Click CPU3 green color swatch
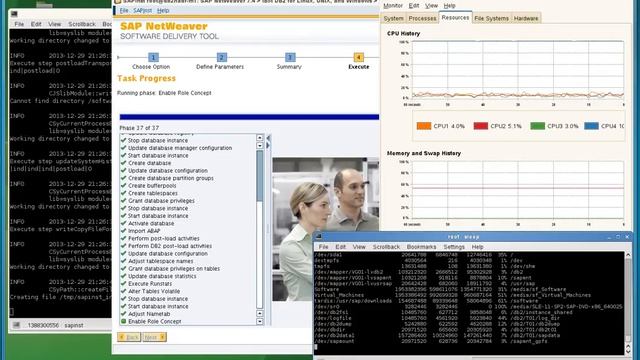This screenshot has height=360, width=640. pyautogui.click(x=537, y=126)
